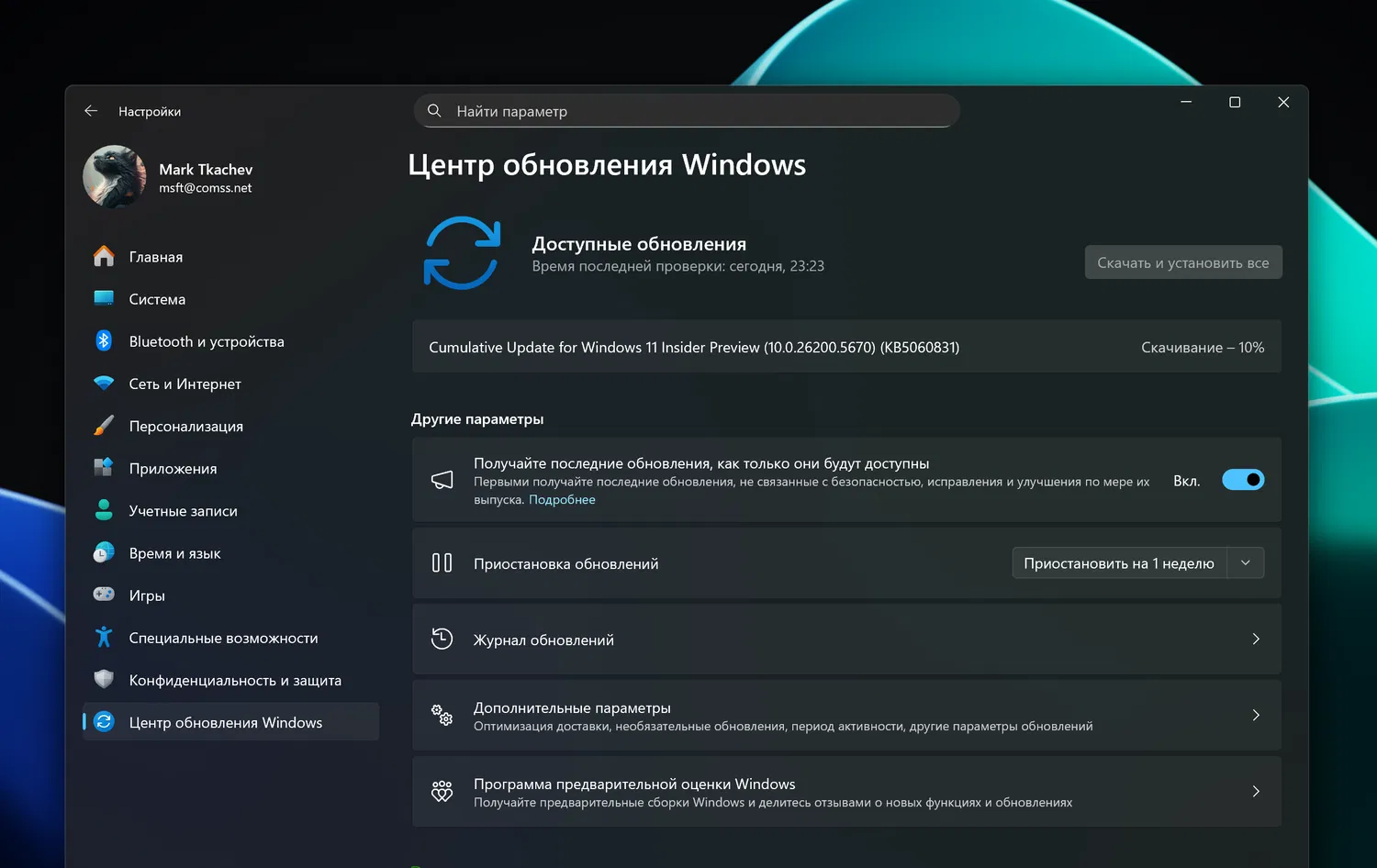
Task: Focus the Найти параметр search field
Action: click(687, 111)
